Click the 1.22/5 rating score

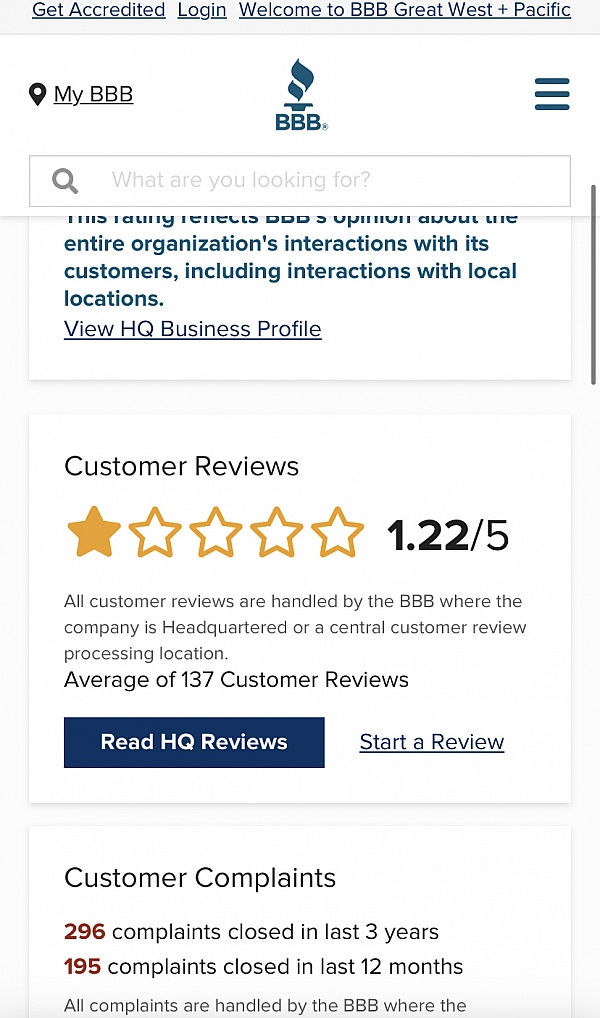(448, 535)
